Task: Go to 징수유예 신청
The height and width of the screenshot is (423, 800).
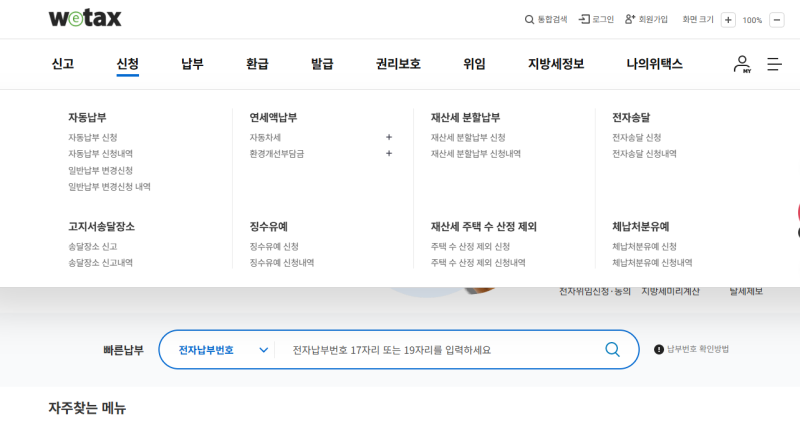Action: pyautogui.click(x=274, y=246)
